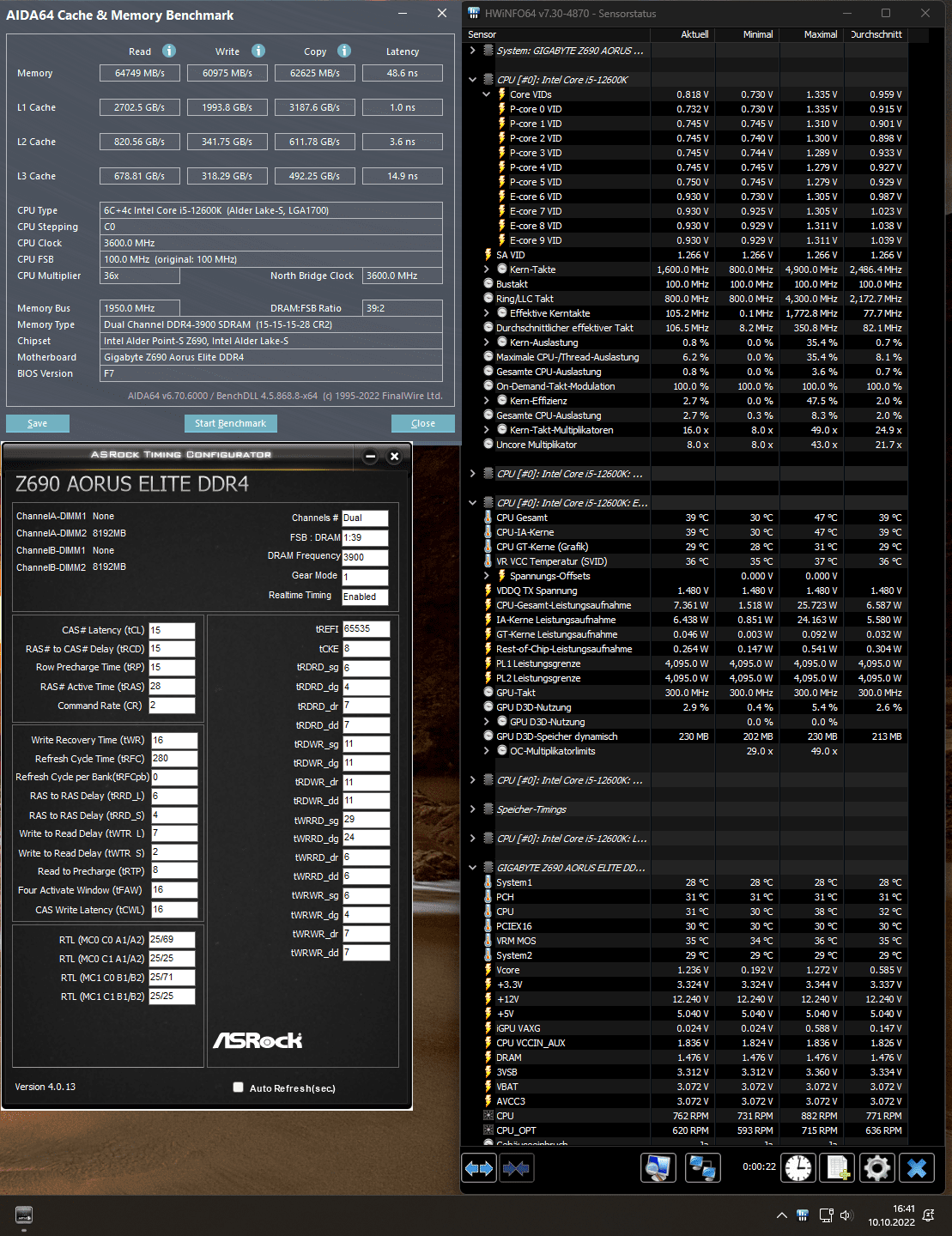Click the Durchschnitt column header
The width and height of the screenshot is (952, 1236).
876,34
